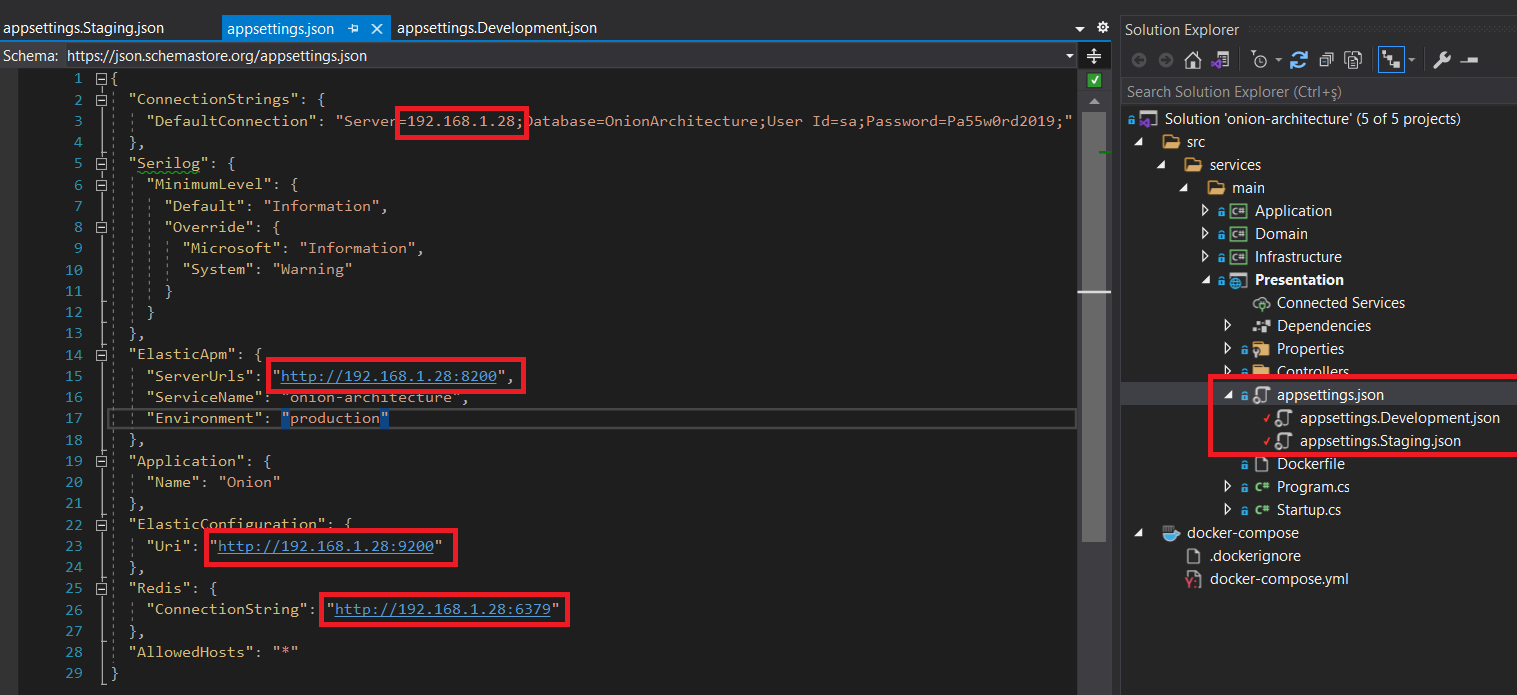Click the Back navigation arrow in Solution Explorer
The height and width of the screenshot is (695, 1517).
[x=1139, y=60]
